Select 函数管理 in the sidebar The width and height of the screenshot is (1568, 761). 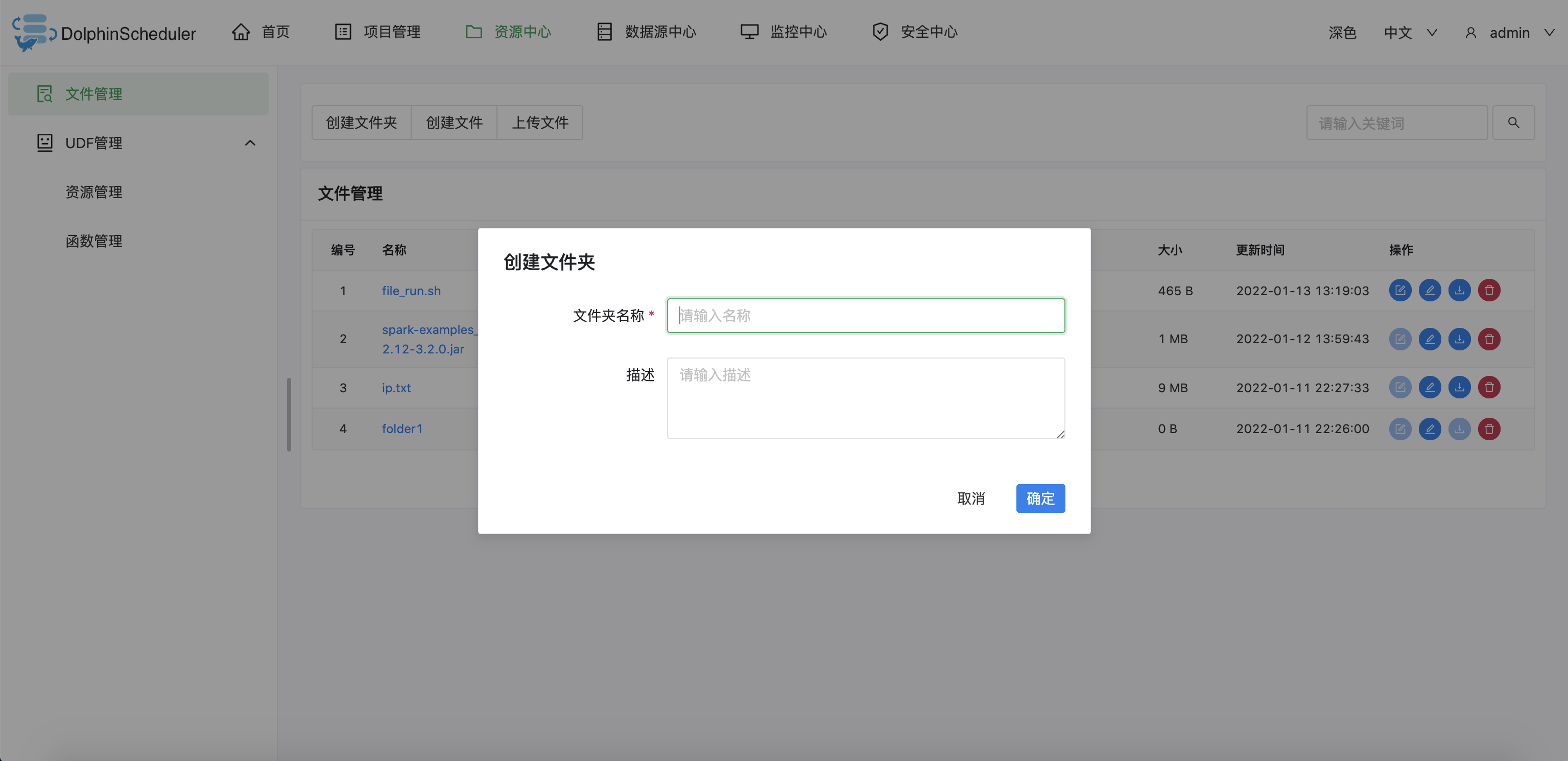[x=94, y=241]
